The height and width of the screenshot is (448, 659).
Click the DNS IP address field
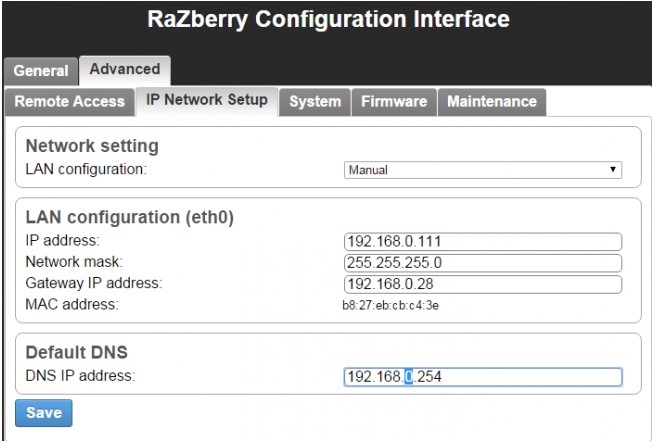483,377
